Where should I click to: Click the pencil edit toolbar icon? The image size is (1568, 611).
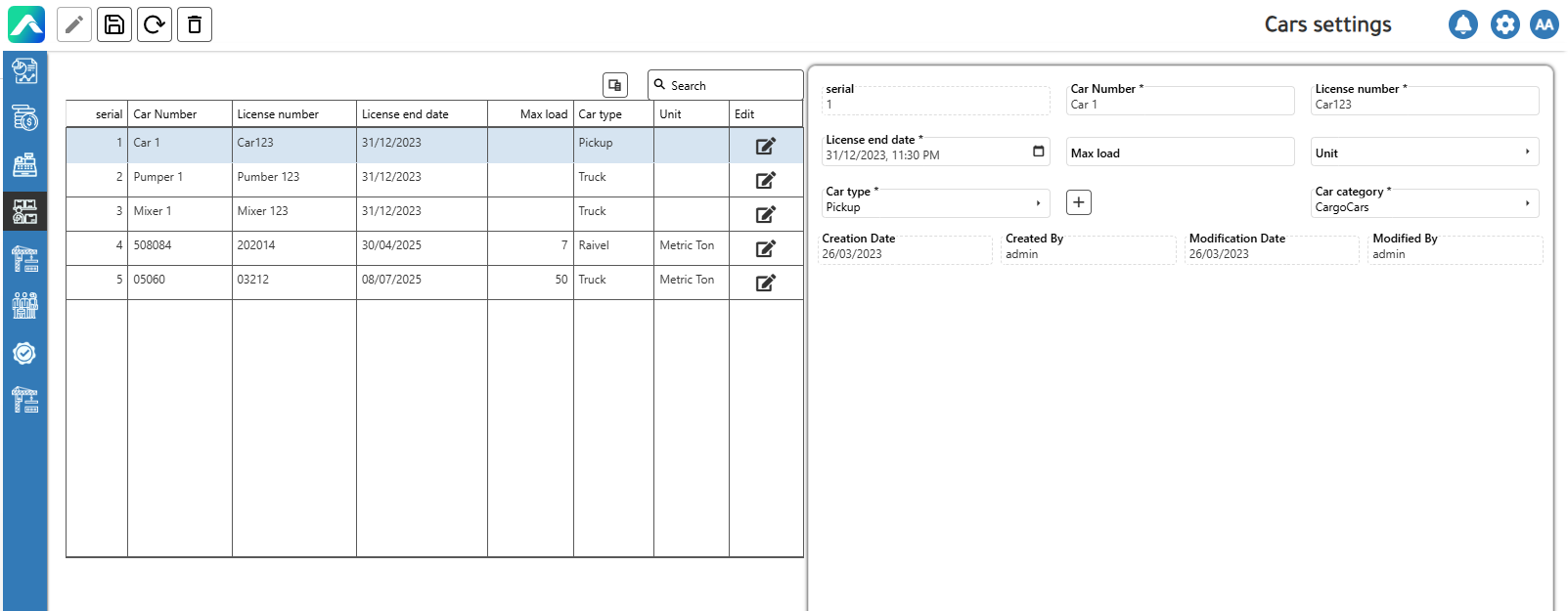(74, 24)
